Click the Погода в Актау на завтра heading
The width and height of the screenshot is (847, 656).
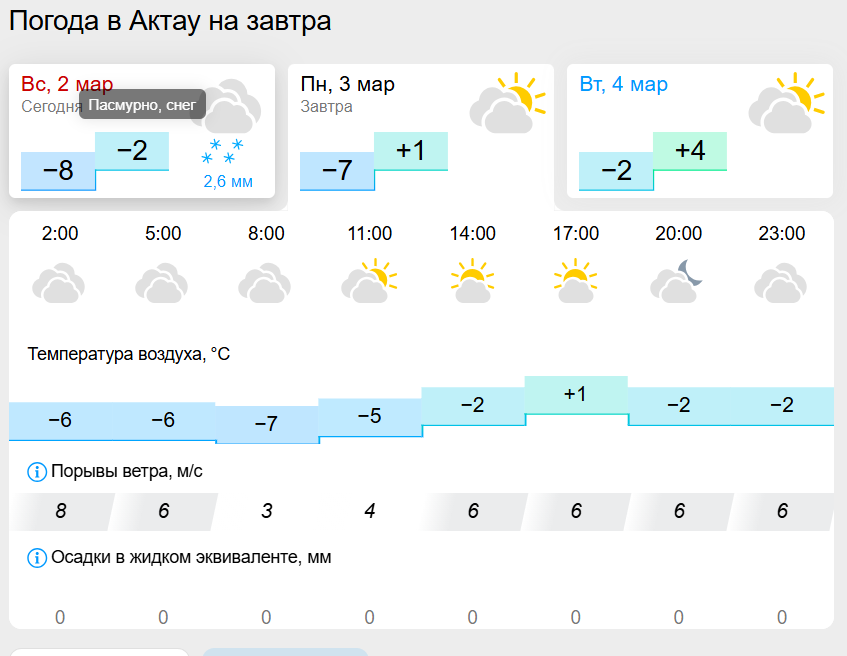pos(170,21)
